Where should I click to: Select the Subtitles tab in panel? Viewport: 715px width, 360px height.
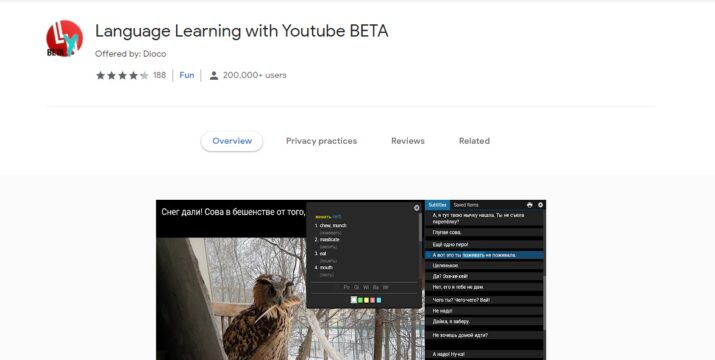pyautogui.click(x=437, y=205)
